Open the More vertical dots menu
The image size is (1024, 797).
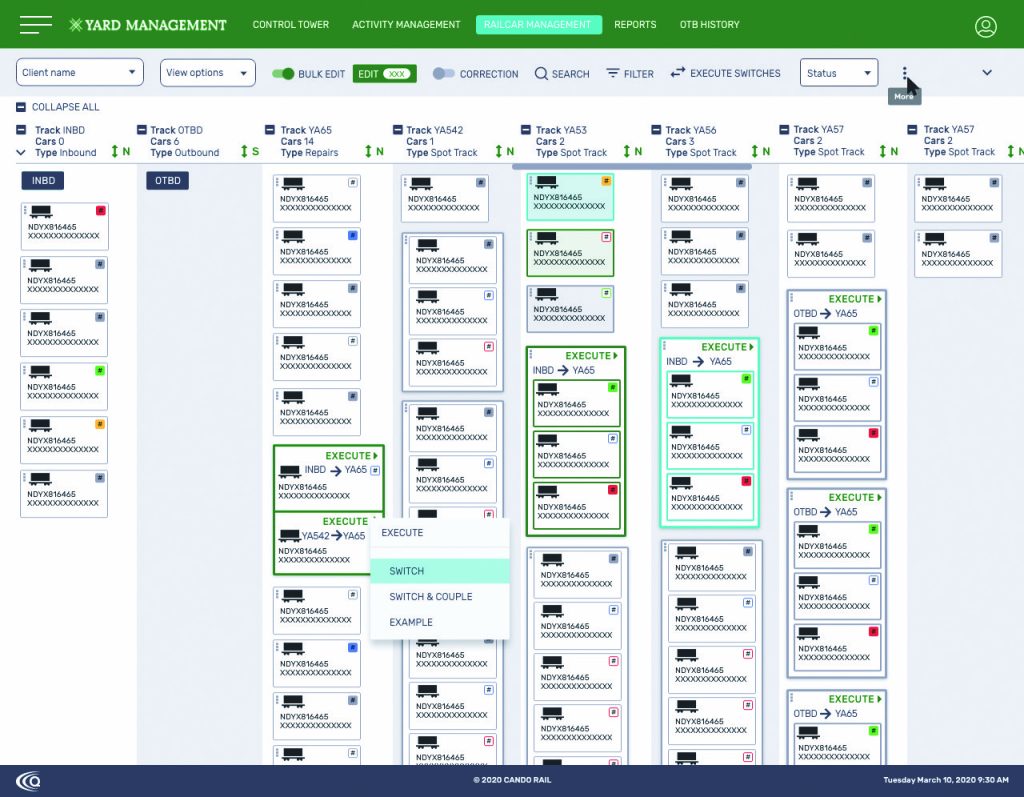click(x=905, y=73)
